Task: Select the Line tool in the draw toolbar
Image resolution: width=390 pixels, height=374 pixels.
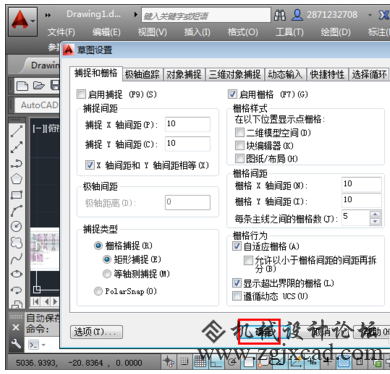Action: tap(17, 131)
